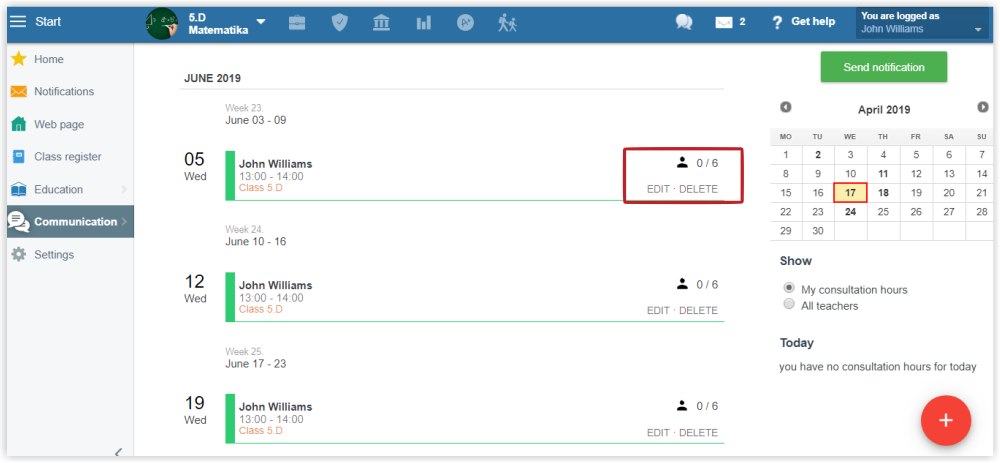Image resolution: width=1000 pixels, height=463 pixels.
Task: Select My consultation hours radio button
Action: [x=789, y=289]
